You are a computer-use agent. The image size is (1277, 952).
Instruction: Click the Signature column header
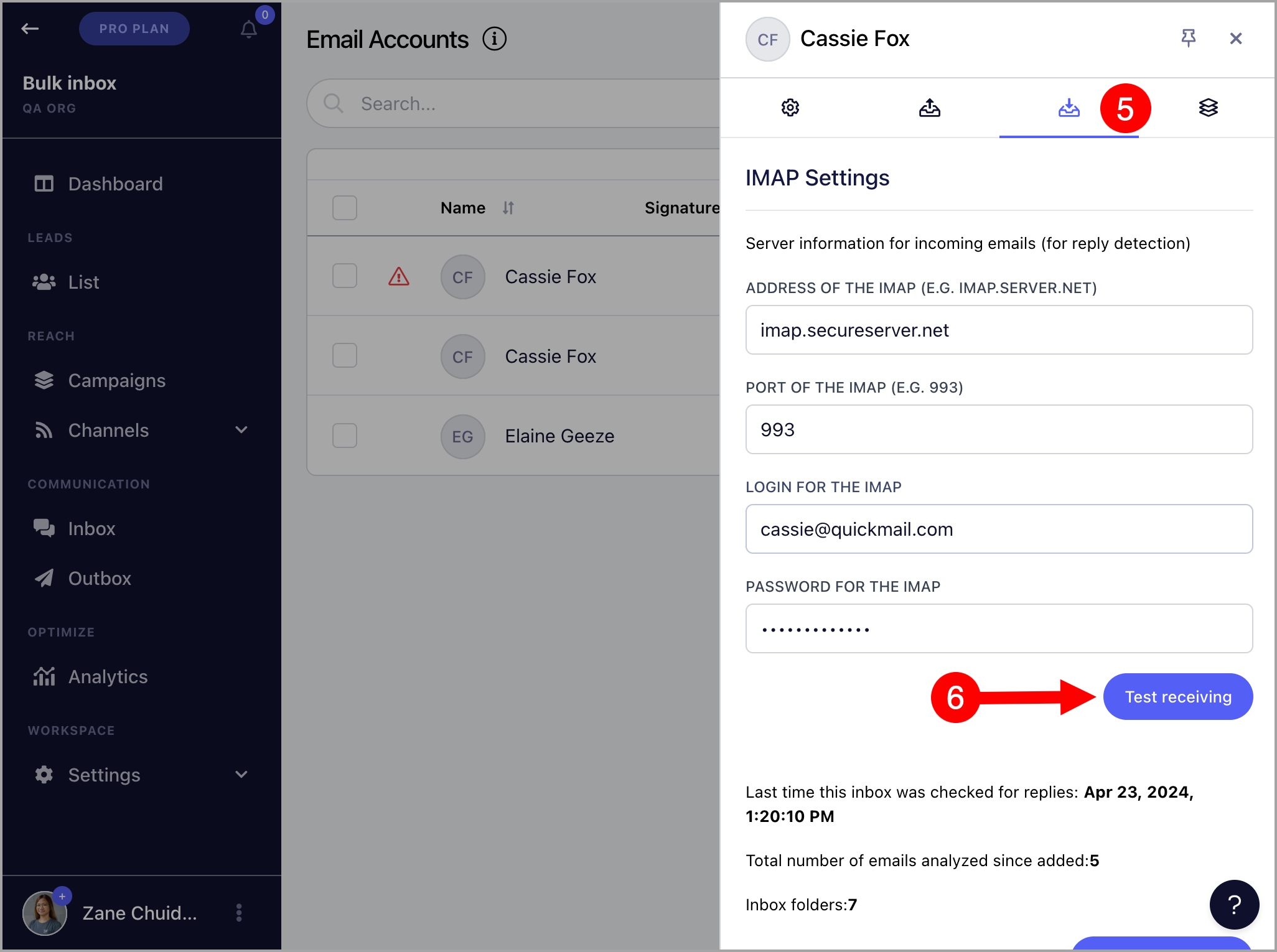tap(682, 208)
